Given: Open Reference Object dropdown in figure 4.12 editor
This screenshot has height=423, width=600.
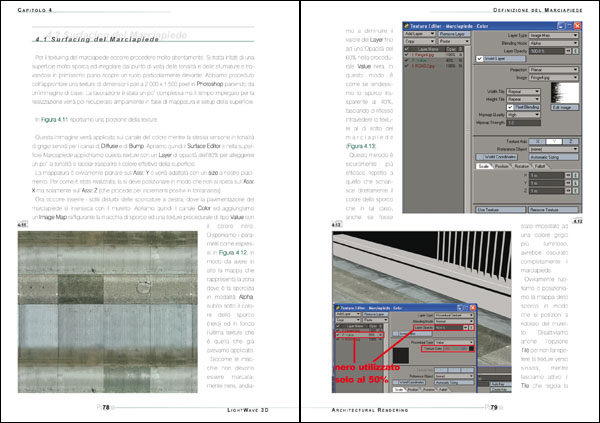Looking at the screenshot, I should tap(553, 149).
